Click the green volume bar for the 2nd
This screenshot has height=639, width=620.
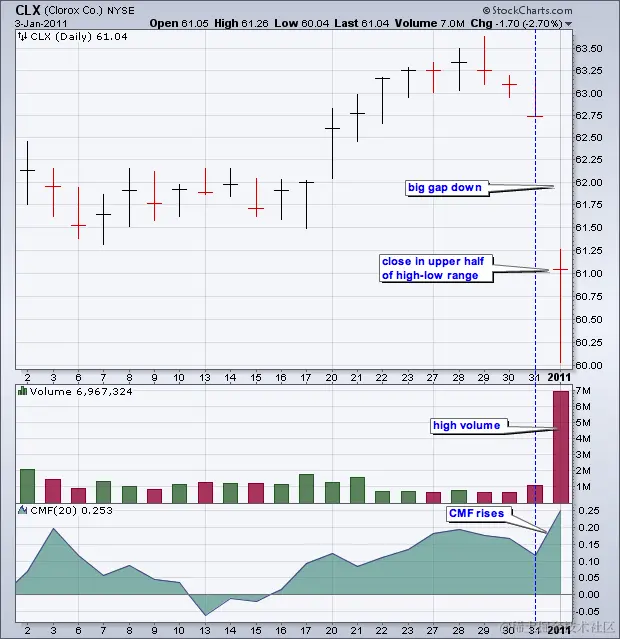tap(27, 486)
